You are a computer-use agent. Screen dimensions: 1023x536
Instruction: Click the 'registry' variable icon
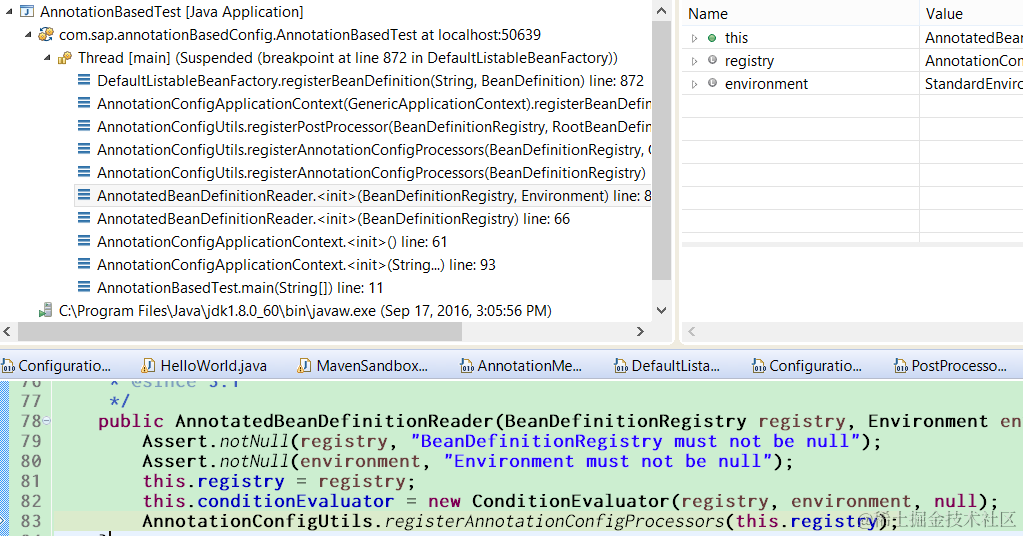coord(712,61)
